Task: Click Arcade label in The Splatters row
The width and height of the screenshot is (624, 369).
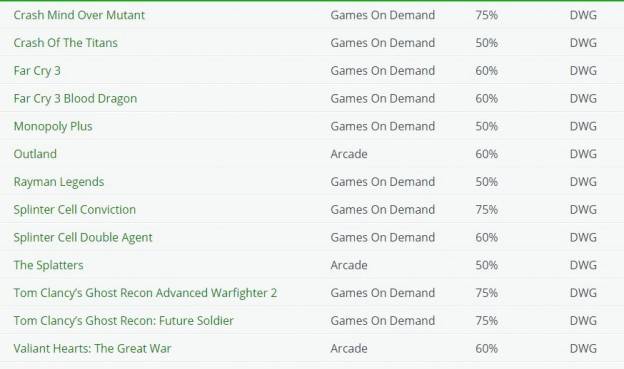Action: [x=349, y=265]
